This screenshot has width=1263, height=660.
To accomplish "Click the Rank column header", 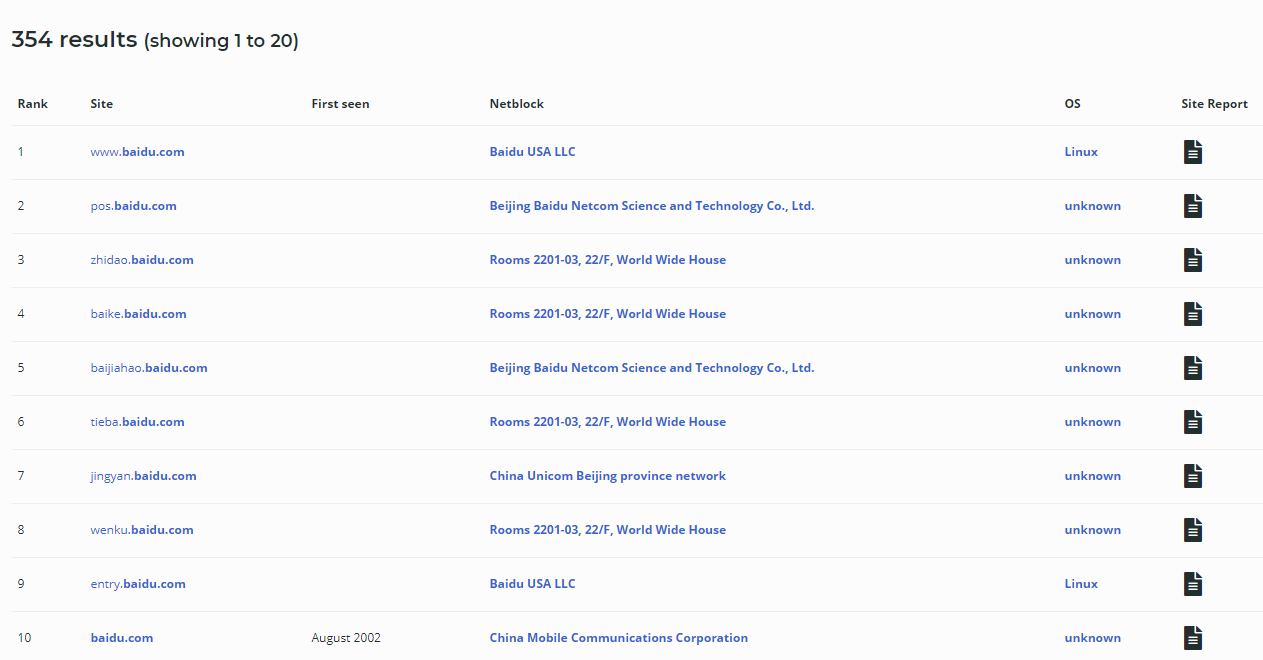I will 32,104.
